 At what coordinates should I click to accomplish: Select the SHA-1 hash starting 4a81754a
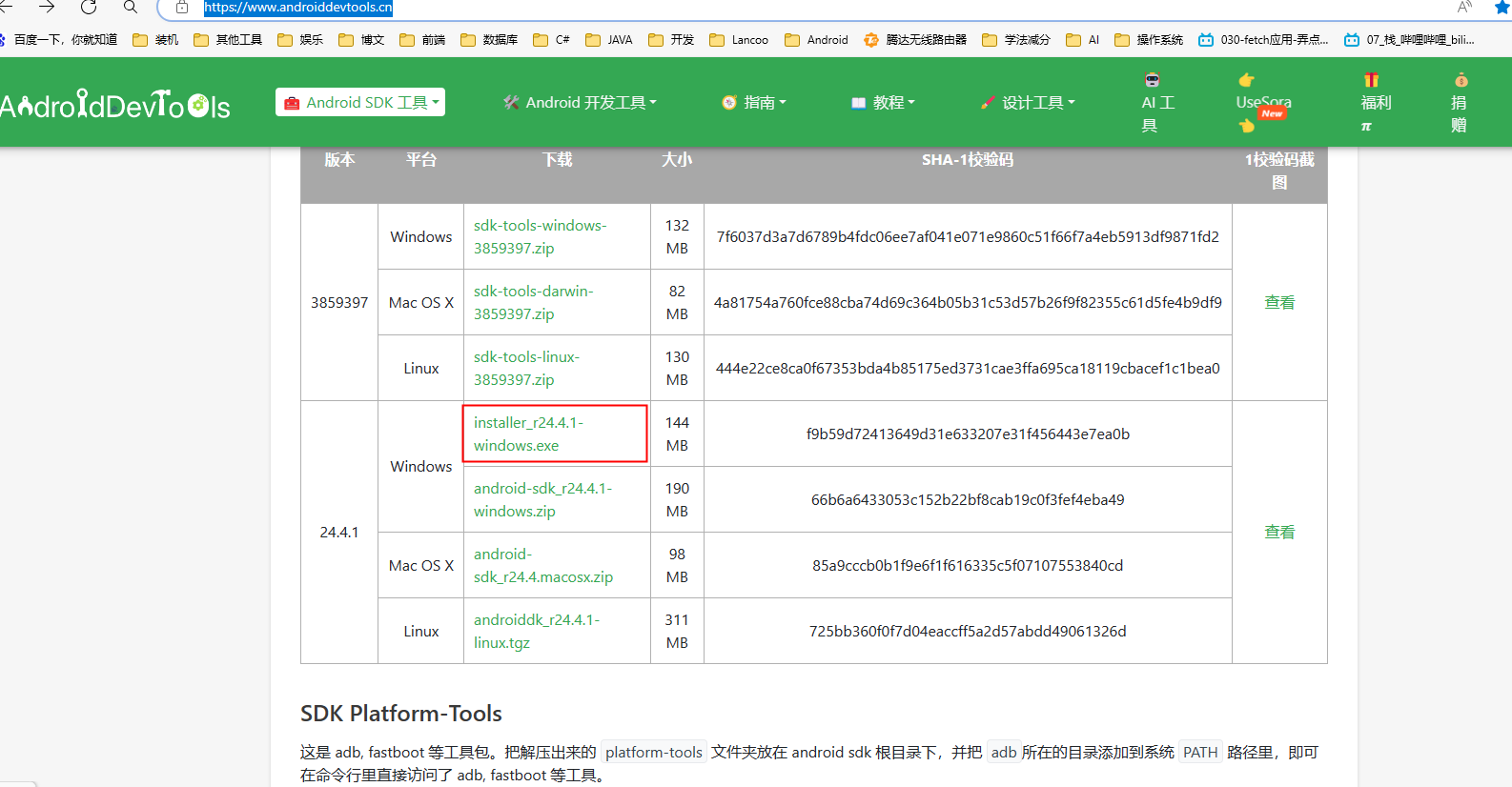[x=968, y=302]
